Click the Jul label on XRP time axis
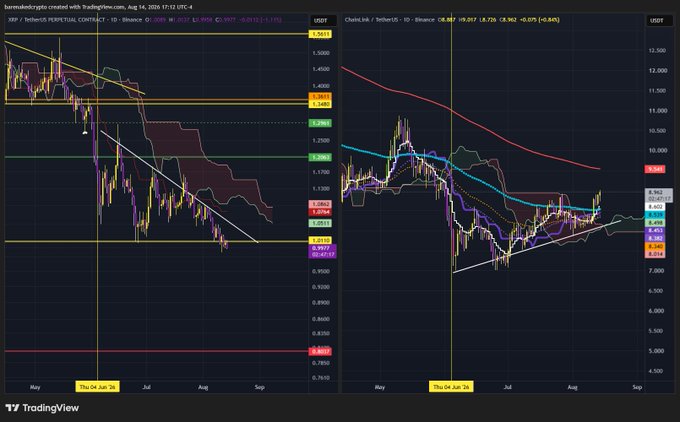 pyautogui.click(x=147, y=387)
